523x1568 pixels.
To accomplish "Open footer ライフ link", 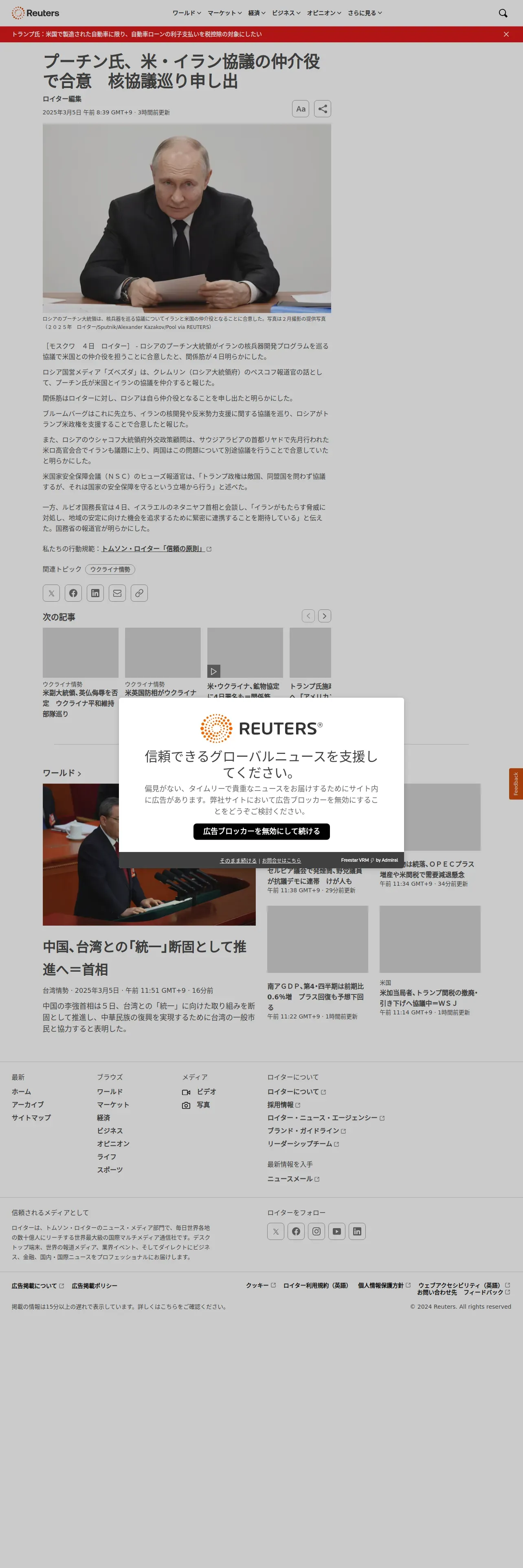I will click(x=107, y=1156).
